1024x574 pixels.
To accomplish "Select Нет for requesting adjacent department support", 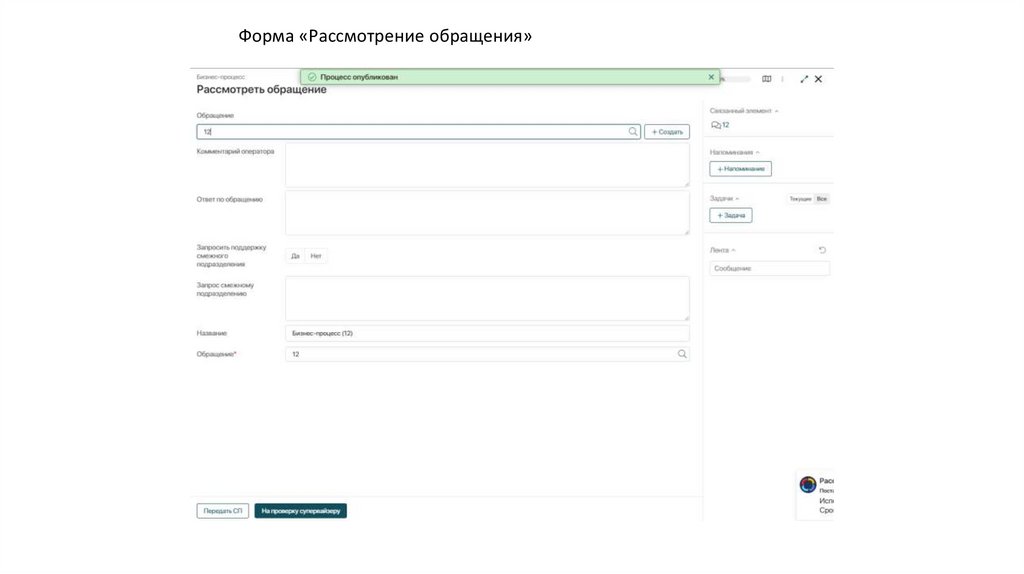I will [x=316, y=256].
